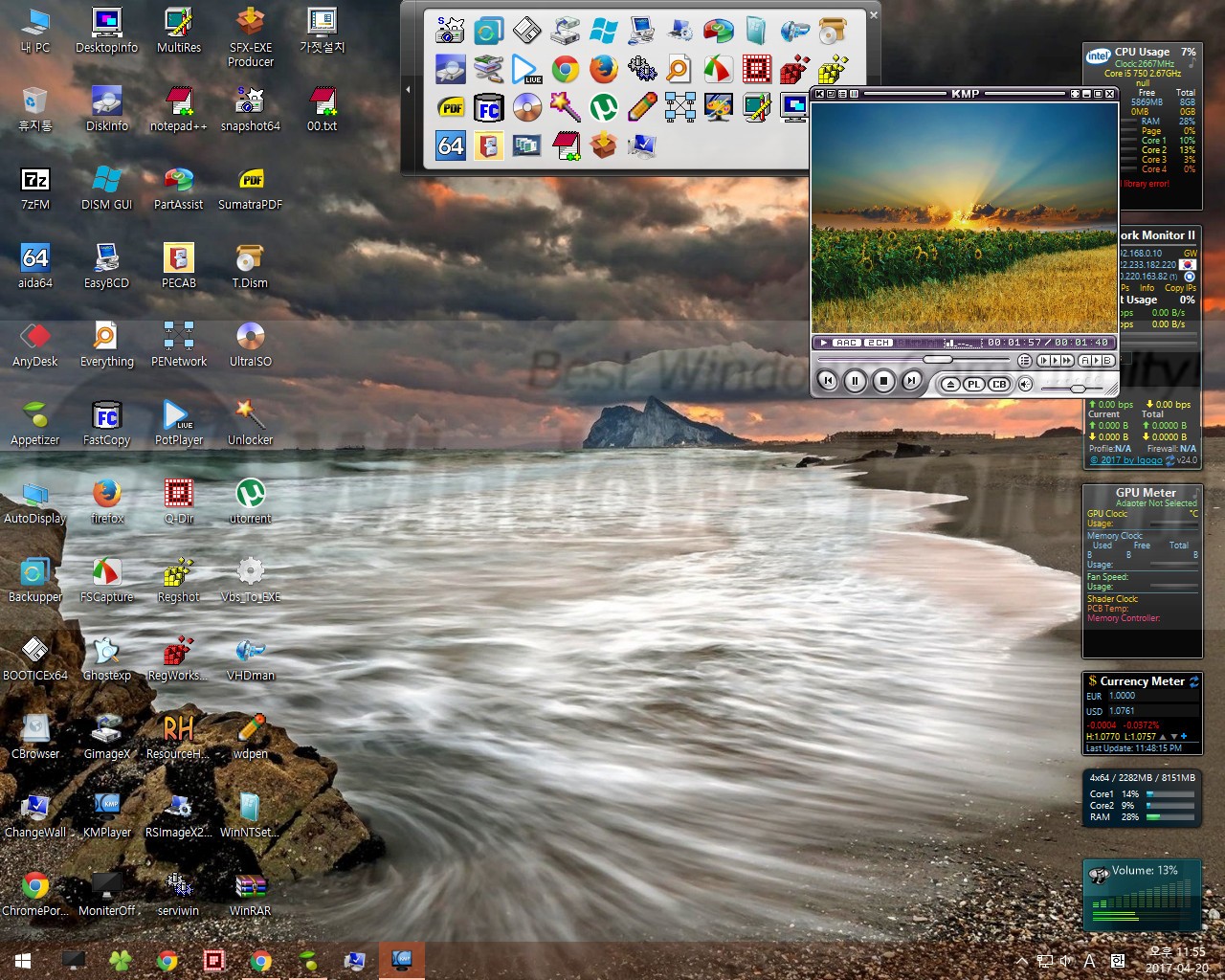Click the KMPlayer fast-forward step button

coord(1067,361)
